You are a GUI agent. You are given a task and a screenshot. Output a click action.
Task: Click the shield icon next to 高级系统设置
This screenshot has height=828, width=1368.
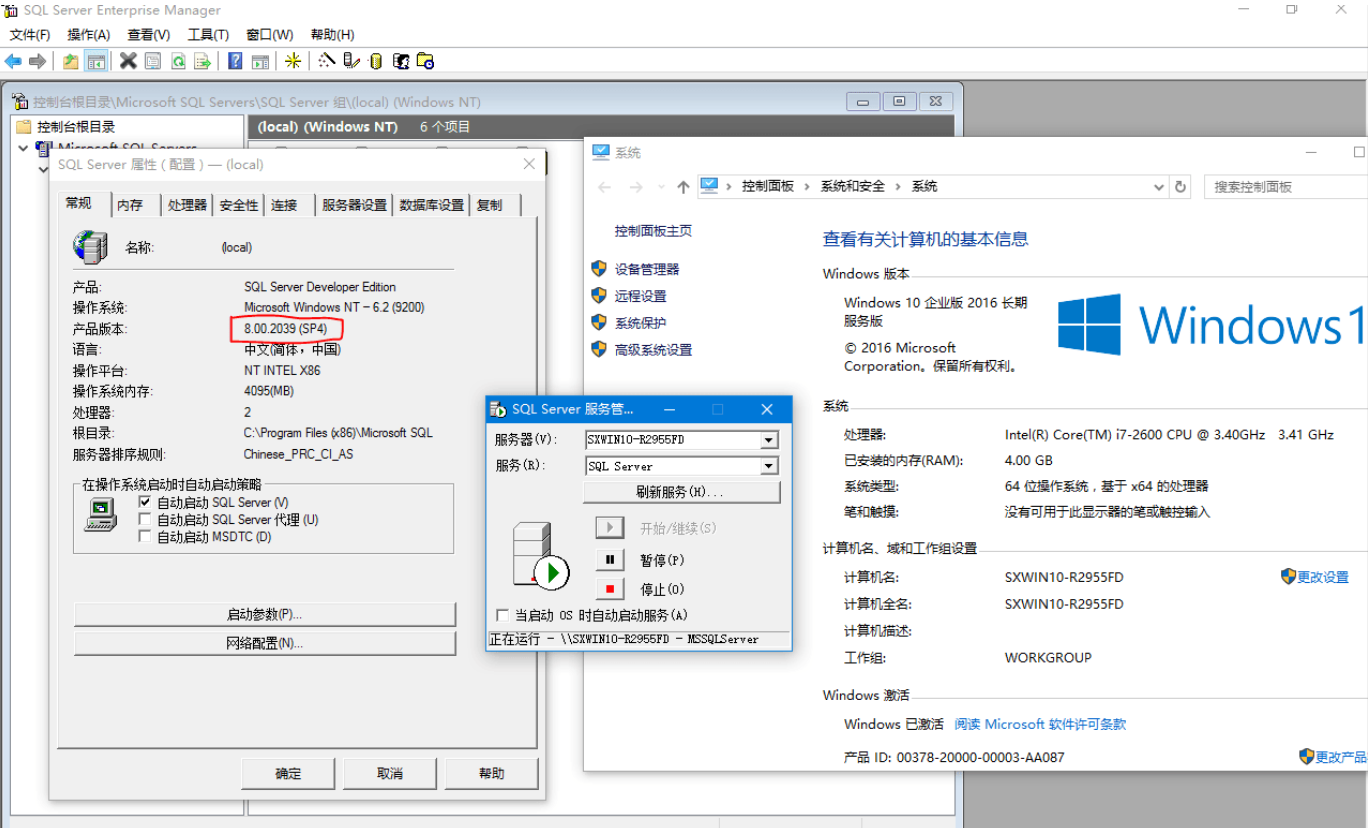point(599,350)
